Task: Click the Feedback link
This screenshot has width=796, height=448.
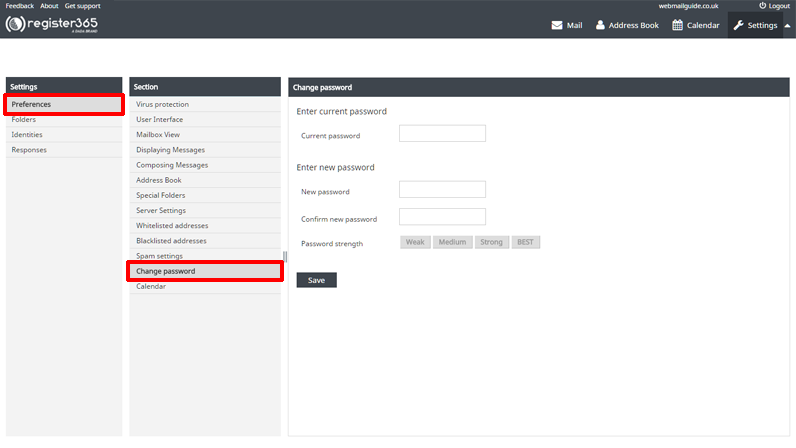Action: [19, 6]
